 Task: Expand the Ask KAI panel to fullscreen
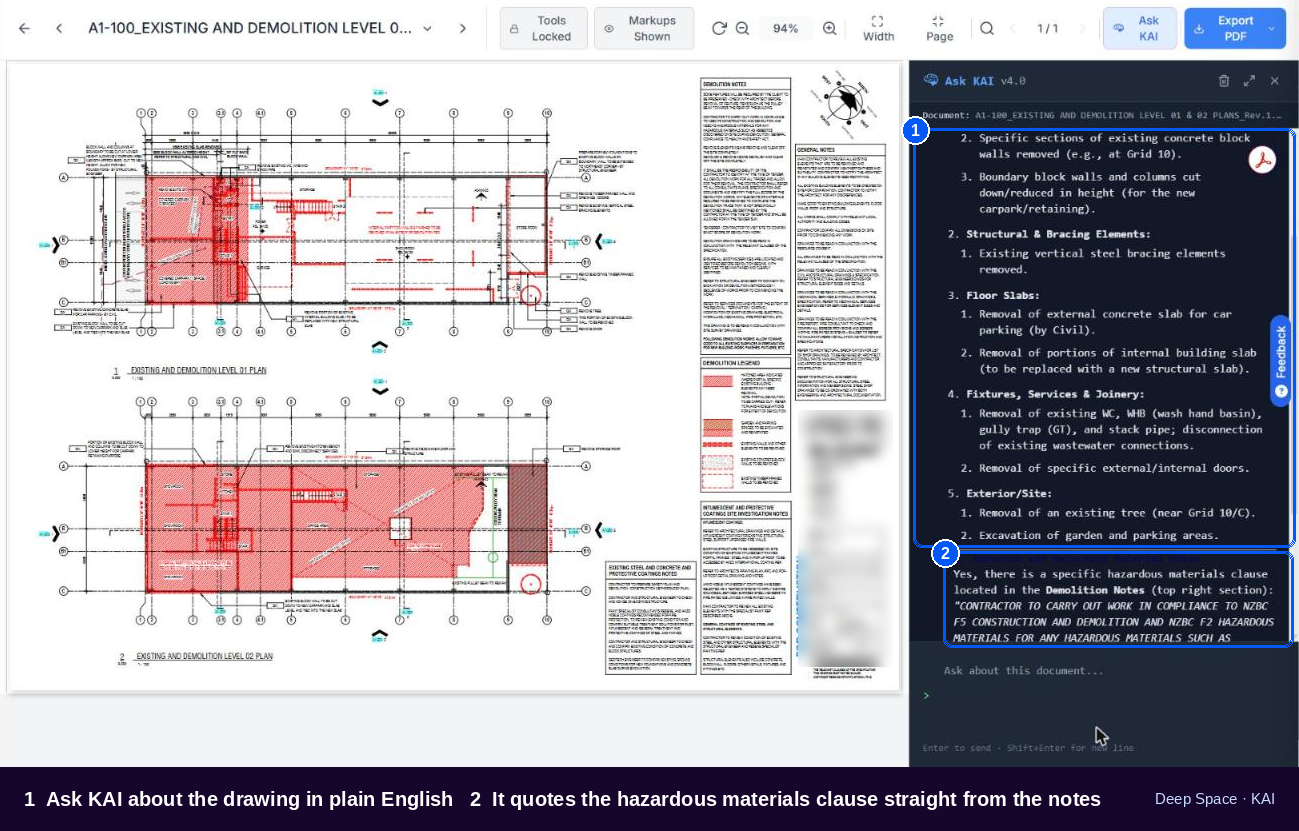coord(1249,81)
